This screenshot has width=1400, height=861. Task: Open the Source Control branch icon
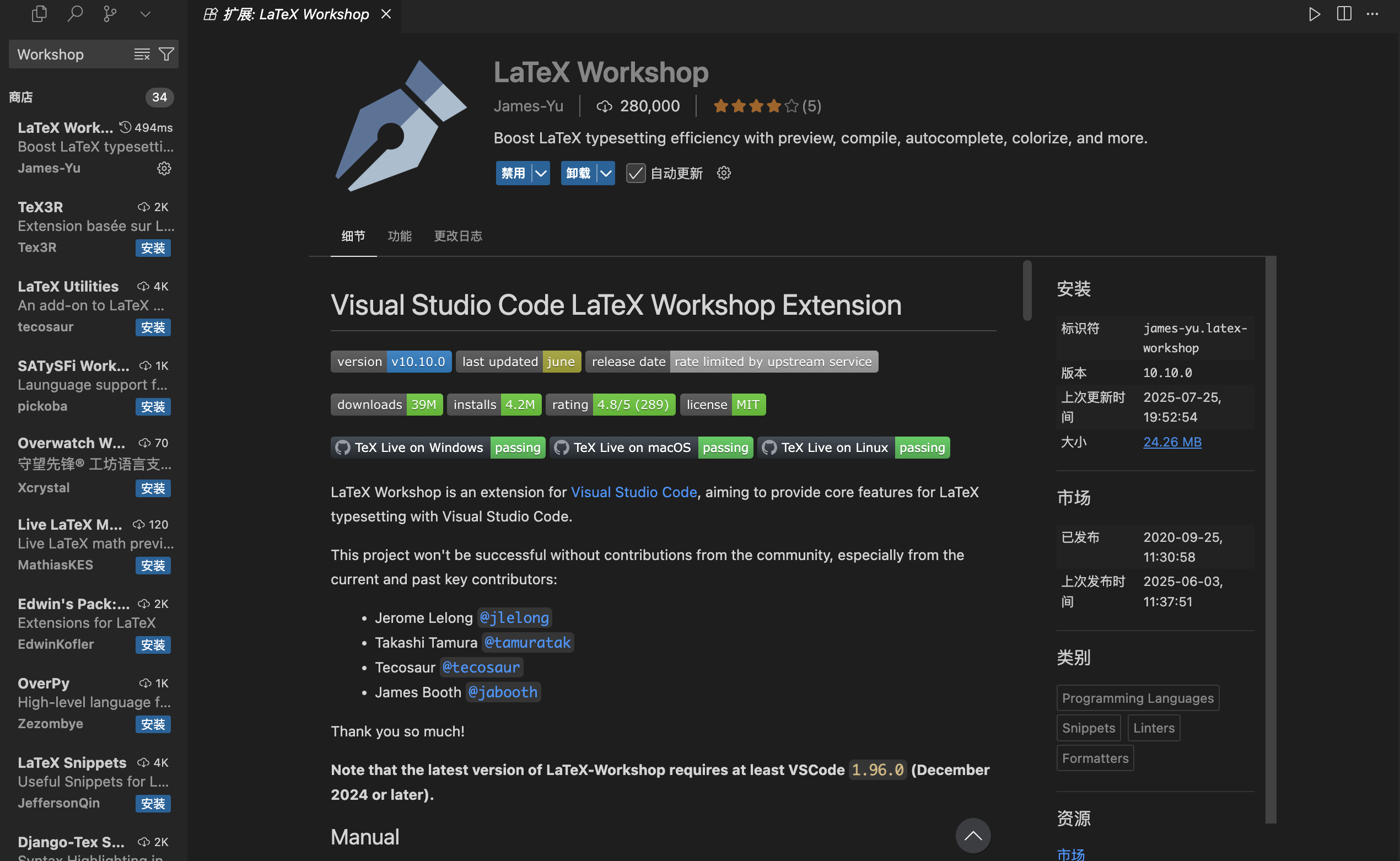point(110,14)
